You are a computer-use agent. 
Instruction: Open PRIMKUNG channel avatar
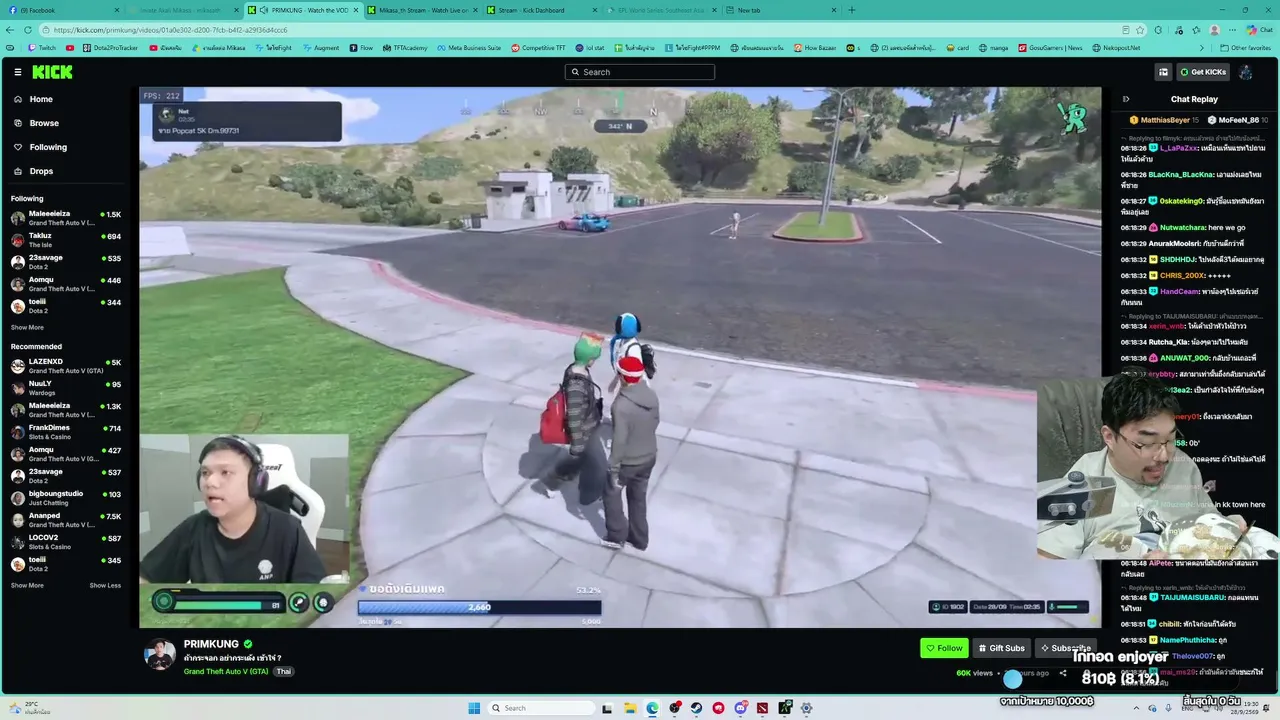(x=160, y=654)
